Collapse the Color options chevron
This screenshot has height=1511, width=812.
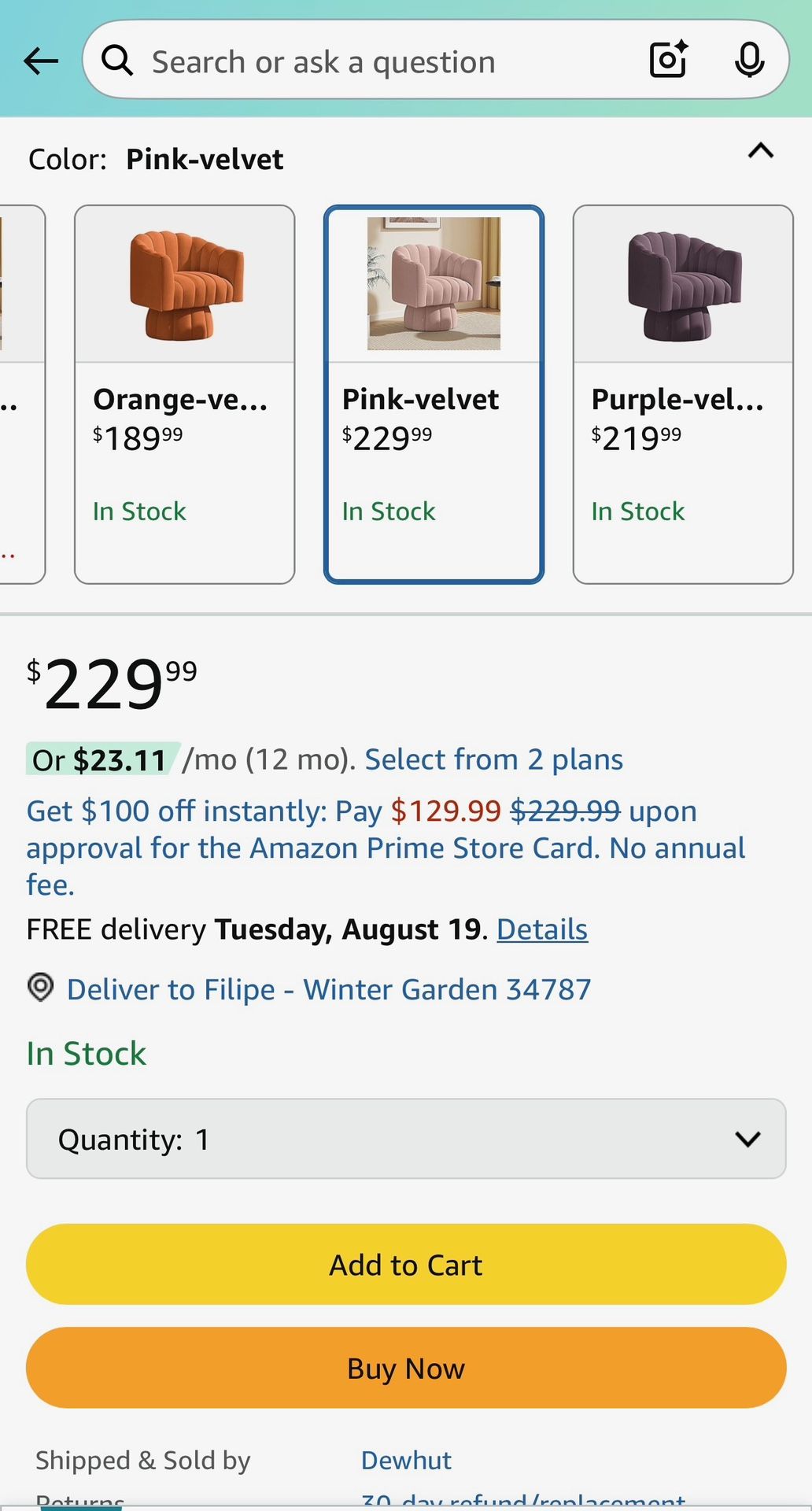(760, 151)
